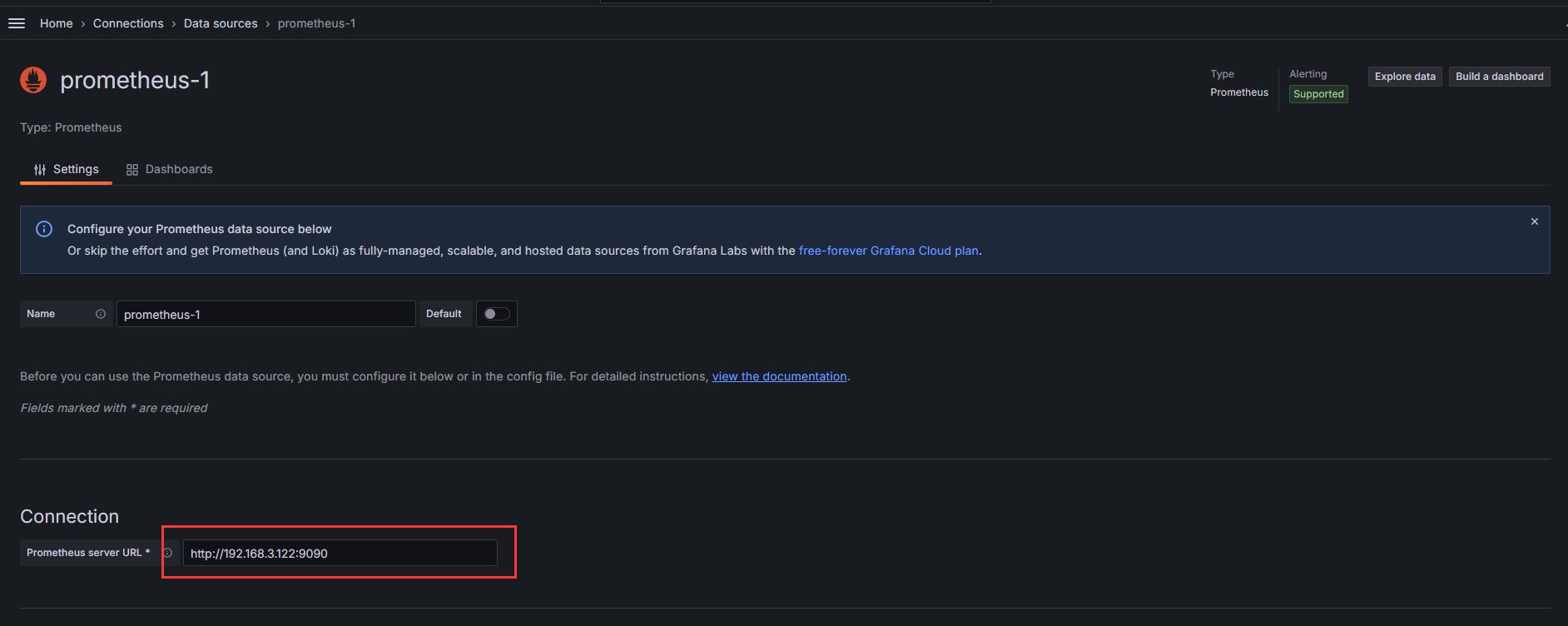Click the Prometheus value under Type
The width and height of the screenshot is (1568, 626).
[1239, 92]
